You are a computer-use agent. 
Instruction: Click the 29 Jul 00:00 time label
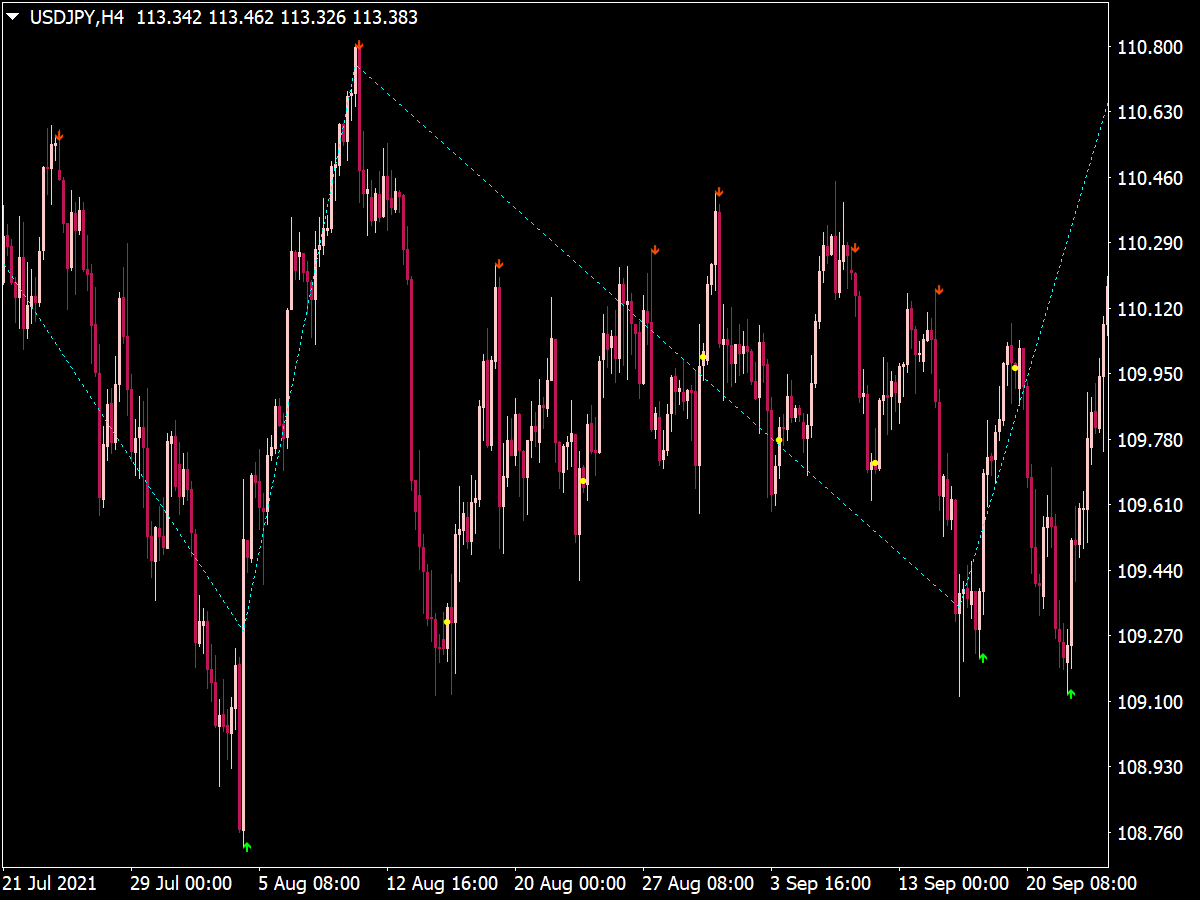pyautogui.click(x=181, y=884)
